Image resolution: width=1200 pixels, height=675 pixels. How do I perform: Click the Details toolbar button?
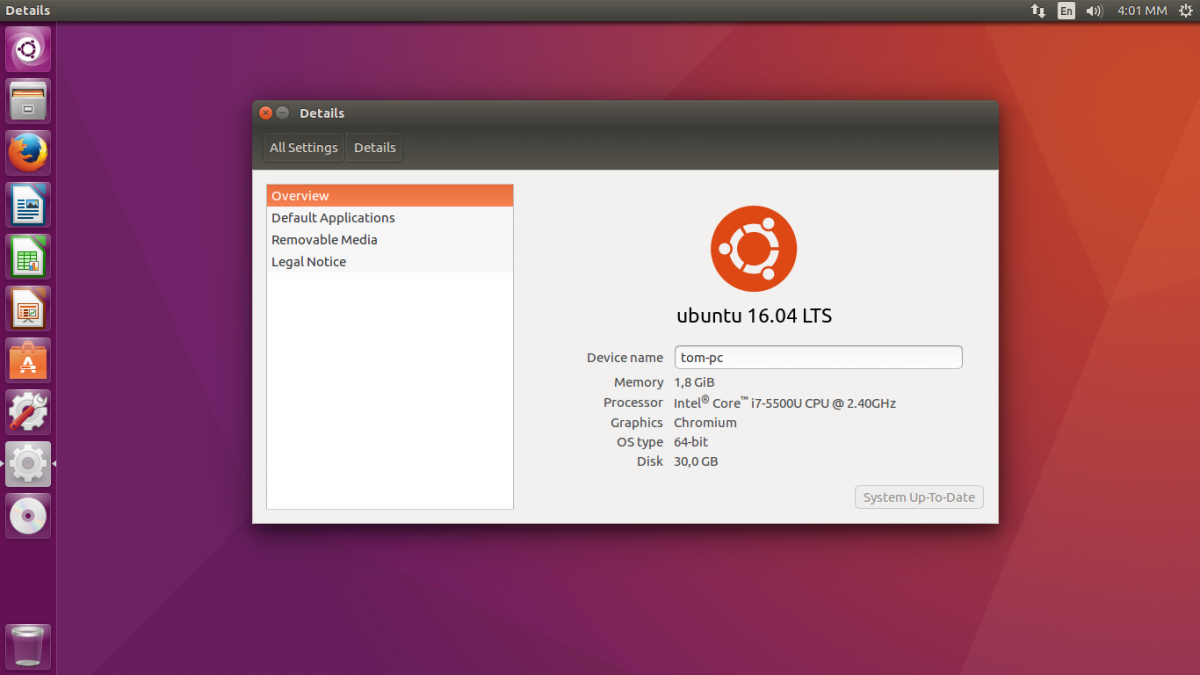click(375, 147)
